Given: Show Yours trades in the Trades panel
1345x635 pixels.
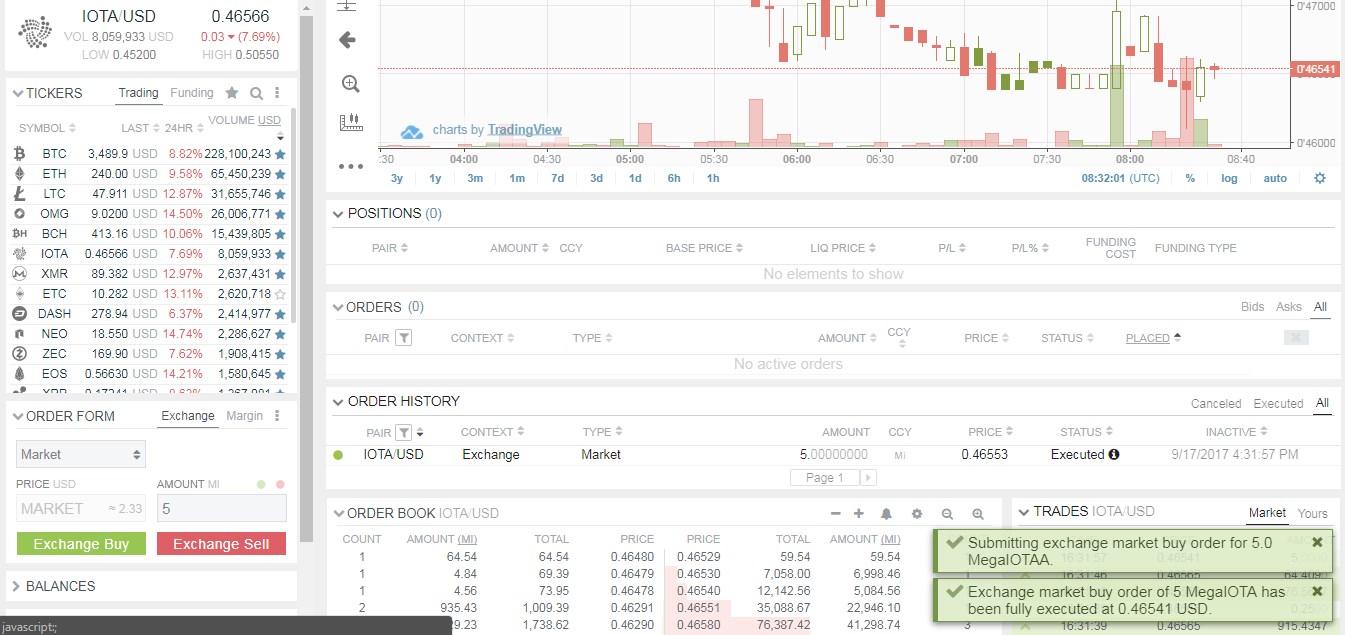Looking at the screenshot, I should [x=1312, y=513].
